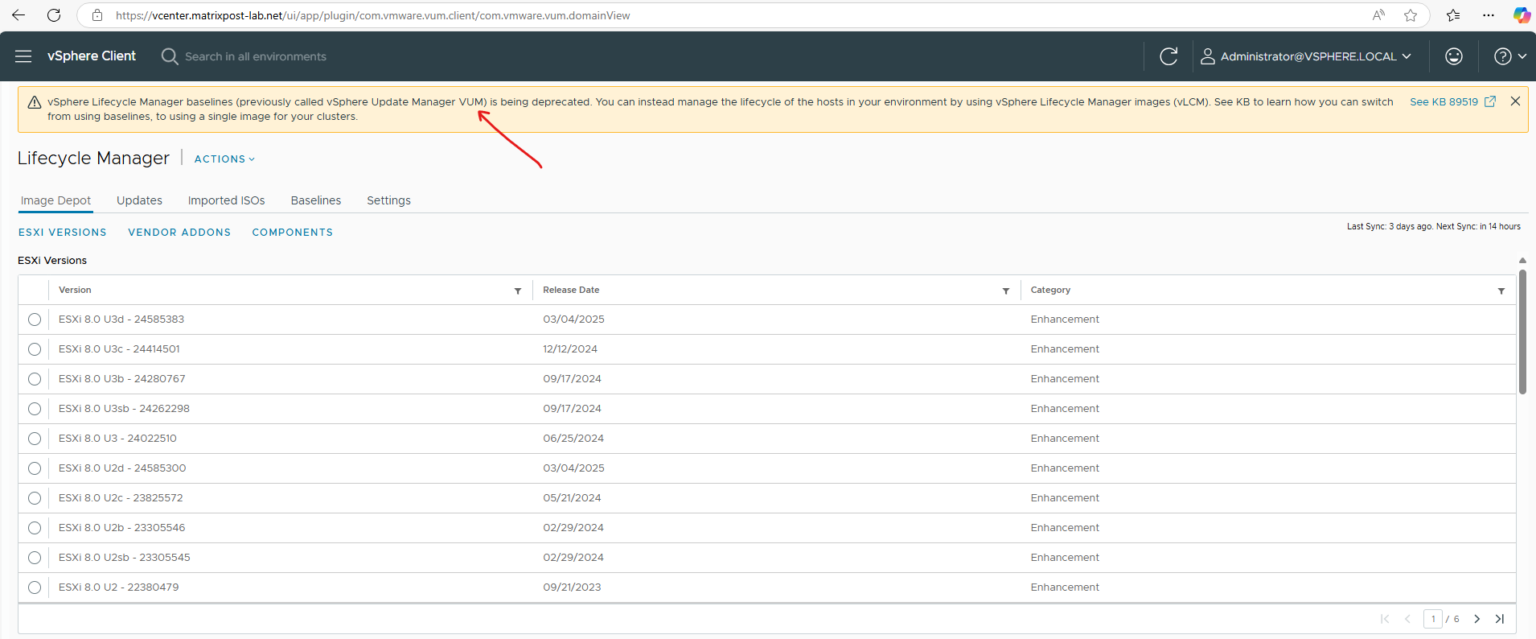Open the Category column filter
Viewport: 1536px width, 639px height.
click(x=1501, y=290)
